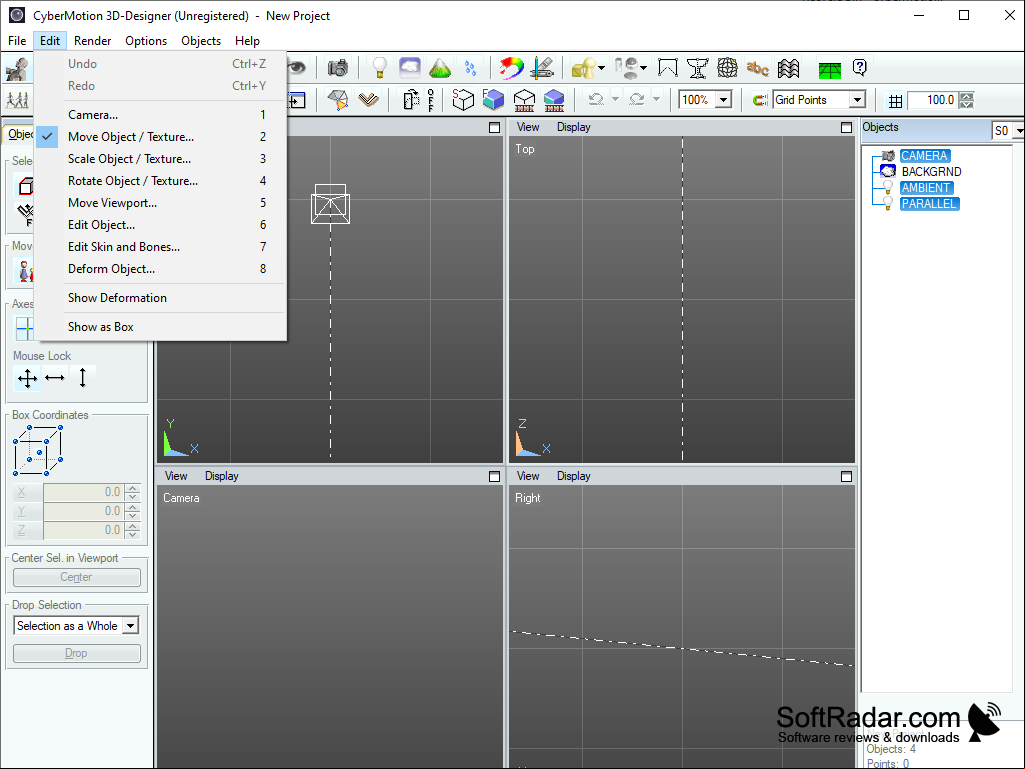Click the gray redo arrow toolbar icon
Viewport: 1025px width, 769px height.
coord(637,99)
